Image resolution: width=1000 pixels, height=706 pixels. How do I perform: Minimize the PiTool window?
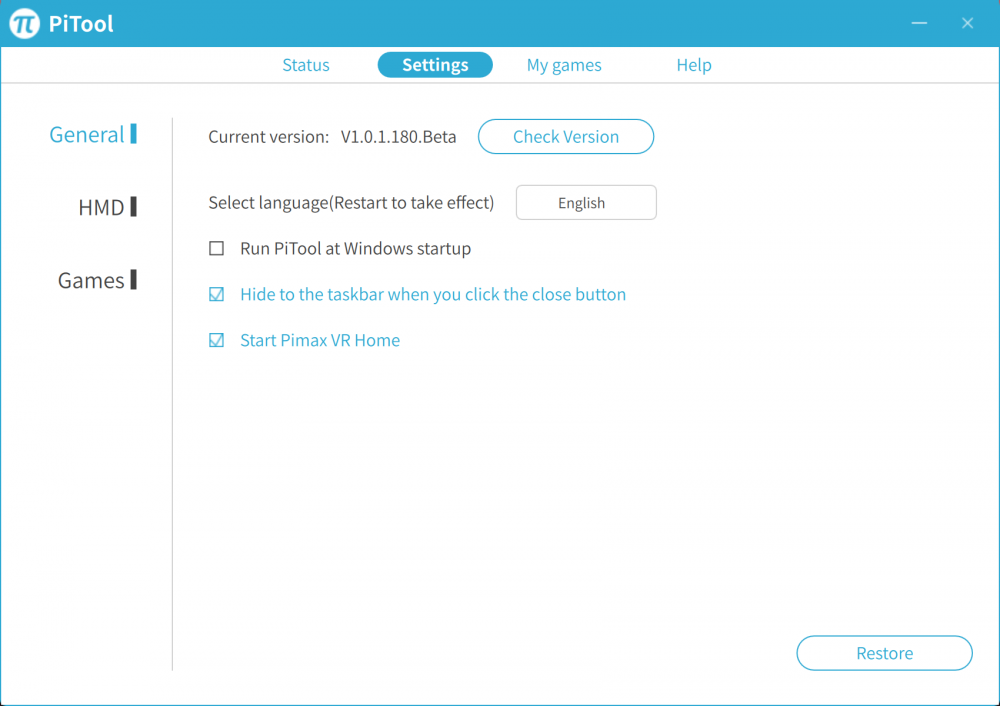[x=919, y=22]
